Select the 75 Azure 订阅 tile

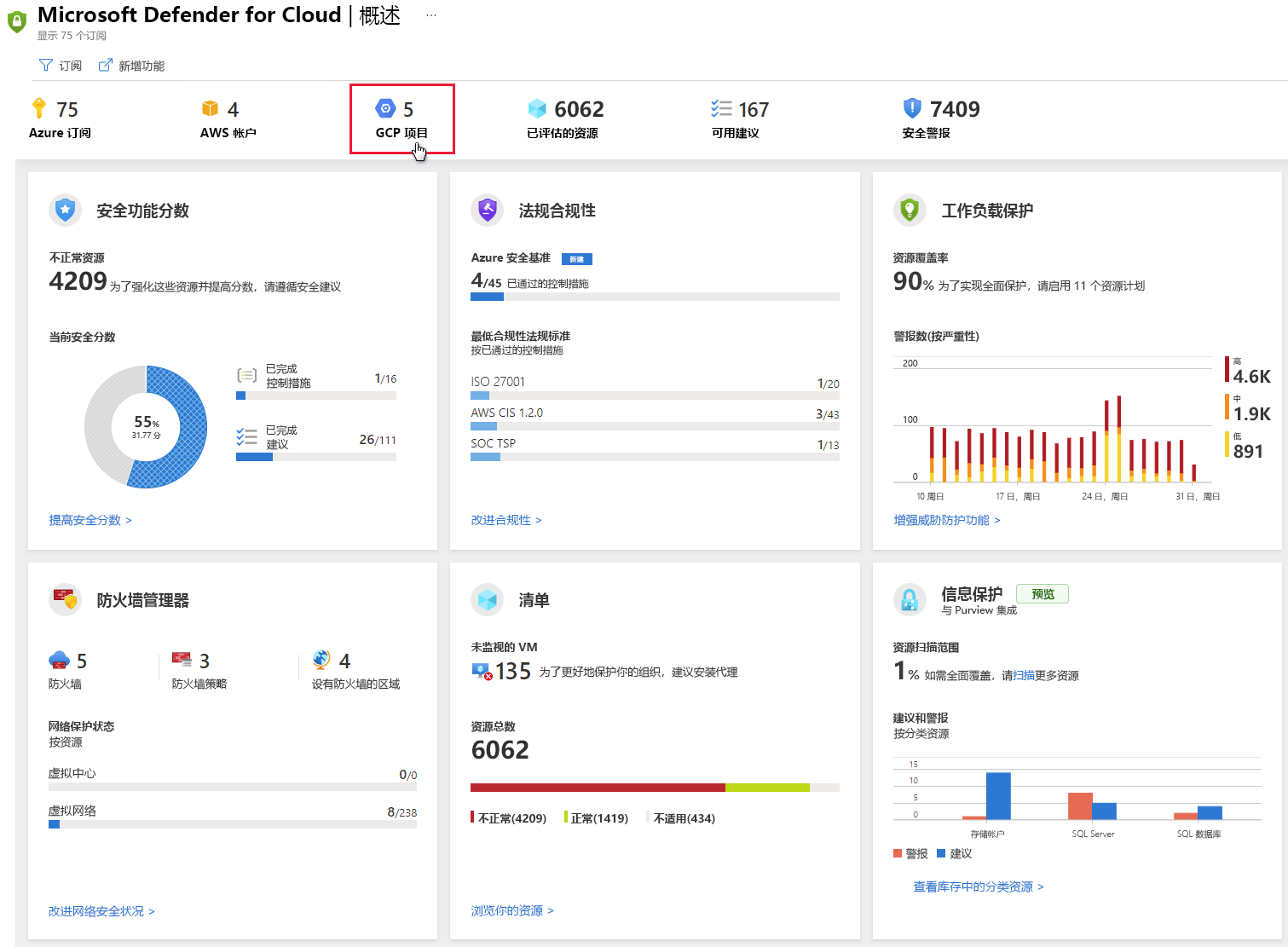point(61,119)
